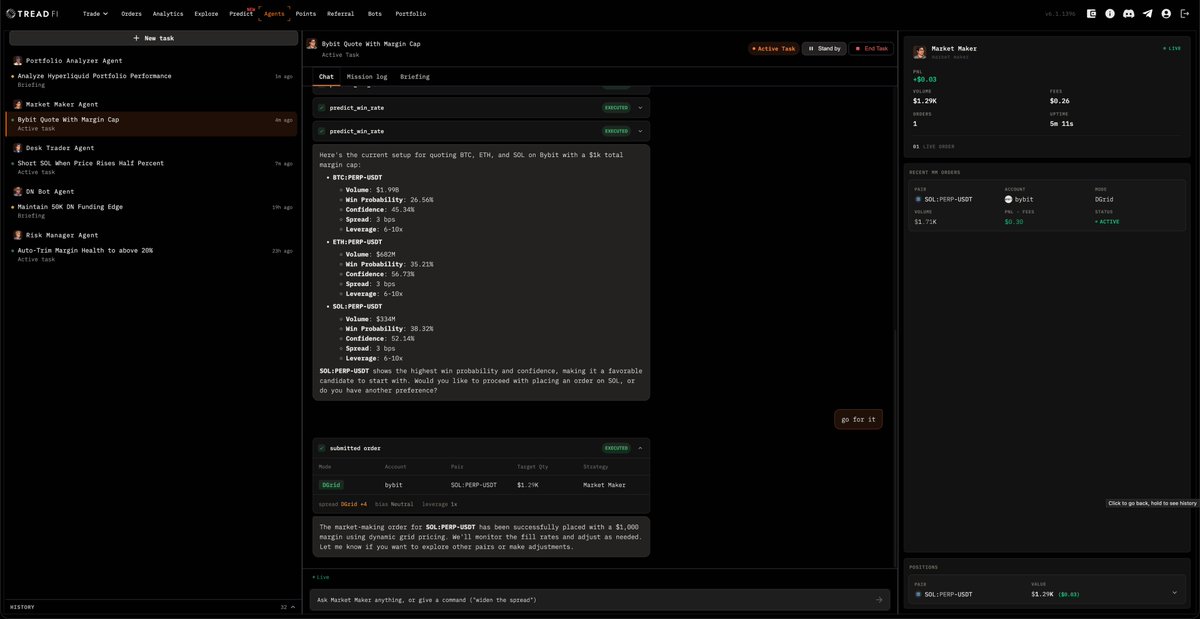This screenshot has width=1200, height=619.
Task: Open the Telegram paper-plane icon
Action: (1147, 14)
